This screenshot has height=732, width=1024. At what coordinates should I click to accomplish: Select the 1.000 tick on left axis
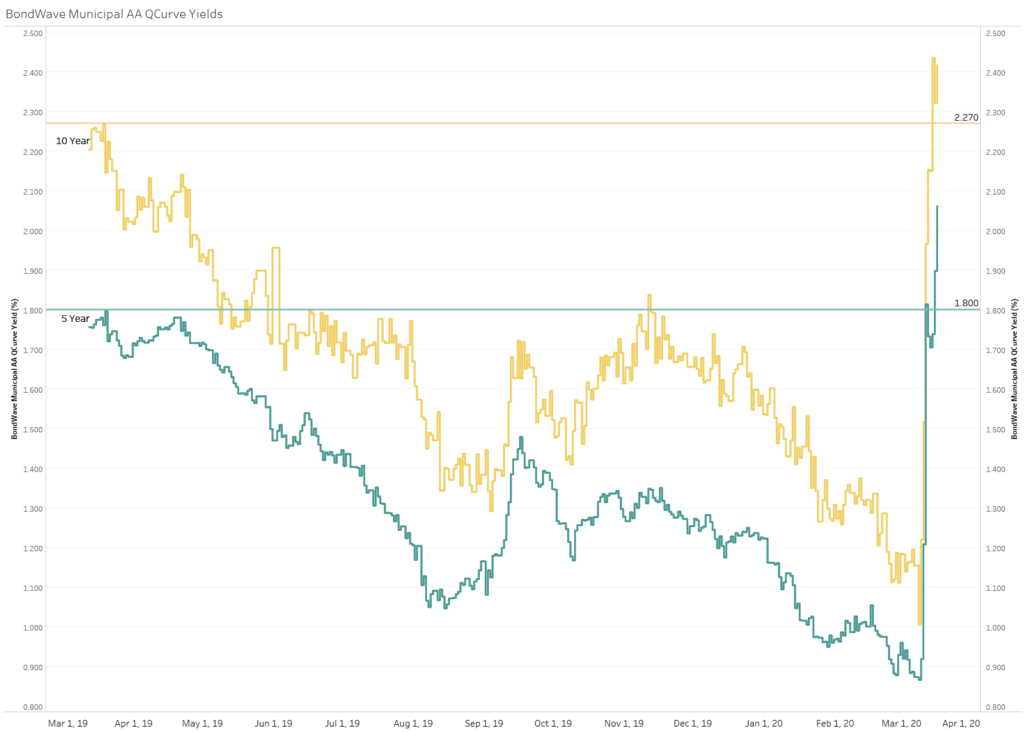[33, 628]
